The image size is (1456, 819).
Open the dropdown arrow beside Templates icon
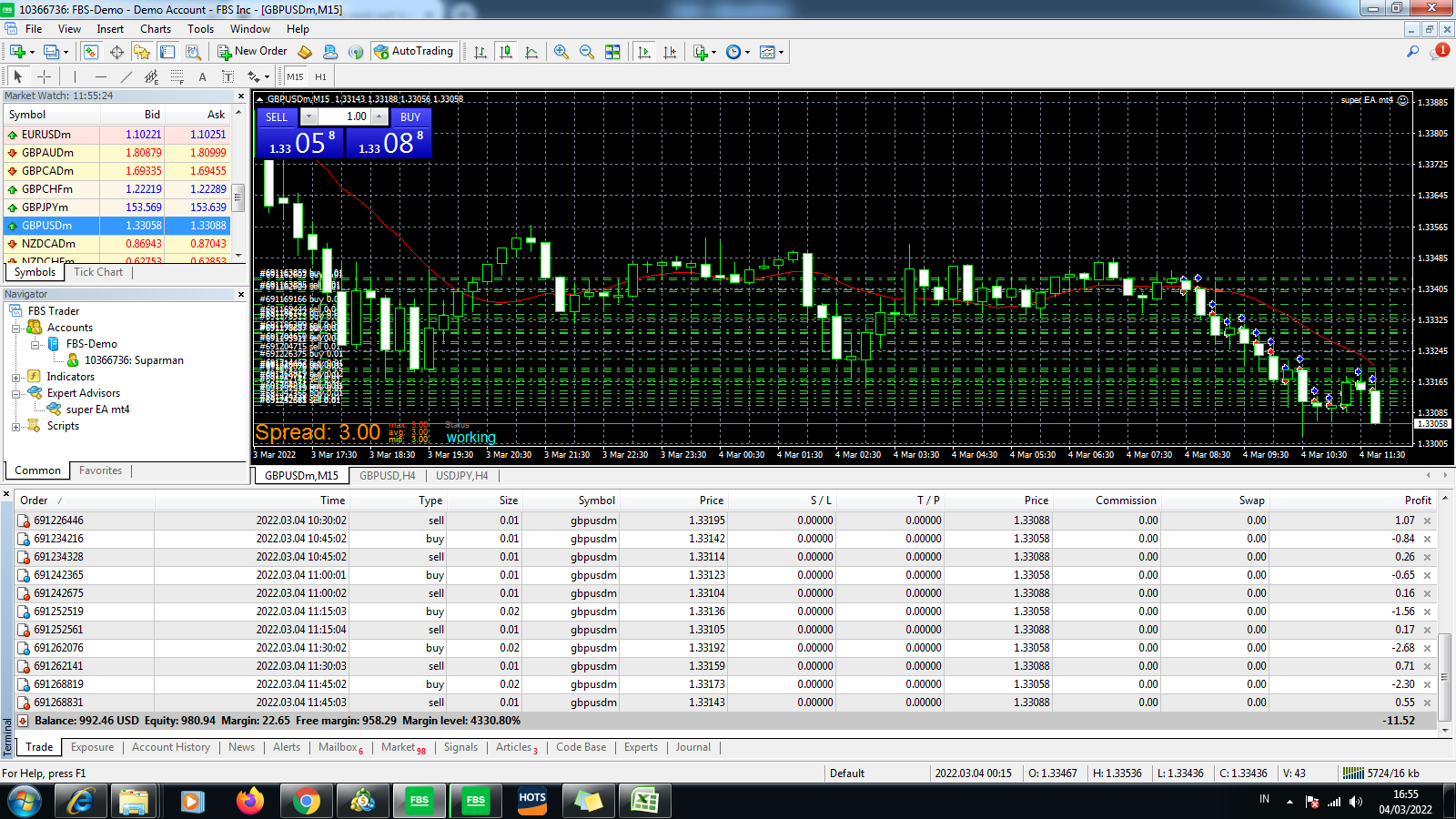pyautogui.click(x=782, y=52)
